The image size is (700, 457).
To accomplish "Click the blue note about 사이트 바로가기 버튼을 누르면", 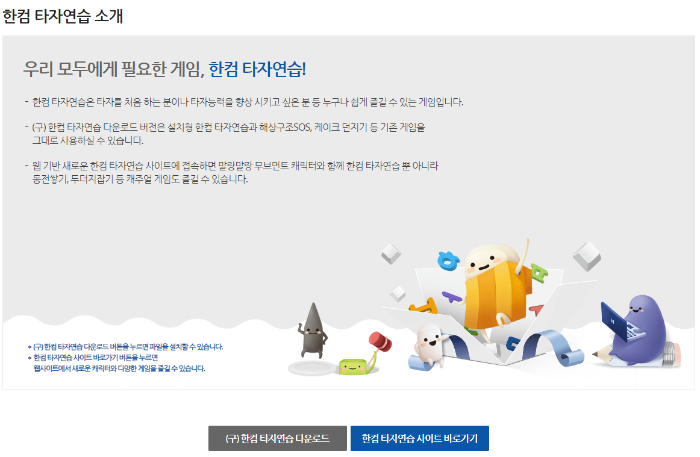I will (117, 363).
